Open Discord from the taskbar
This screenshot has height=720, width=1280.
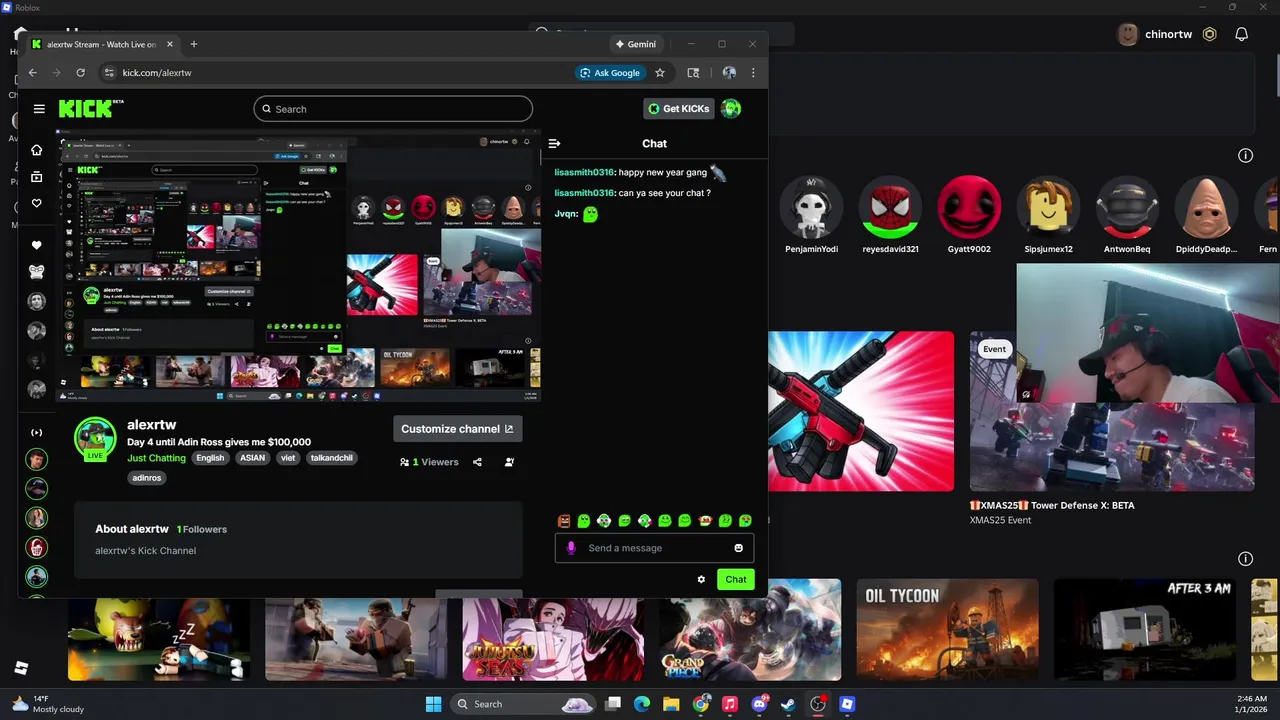pyautogui.click(x=759, y=704)
